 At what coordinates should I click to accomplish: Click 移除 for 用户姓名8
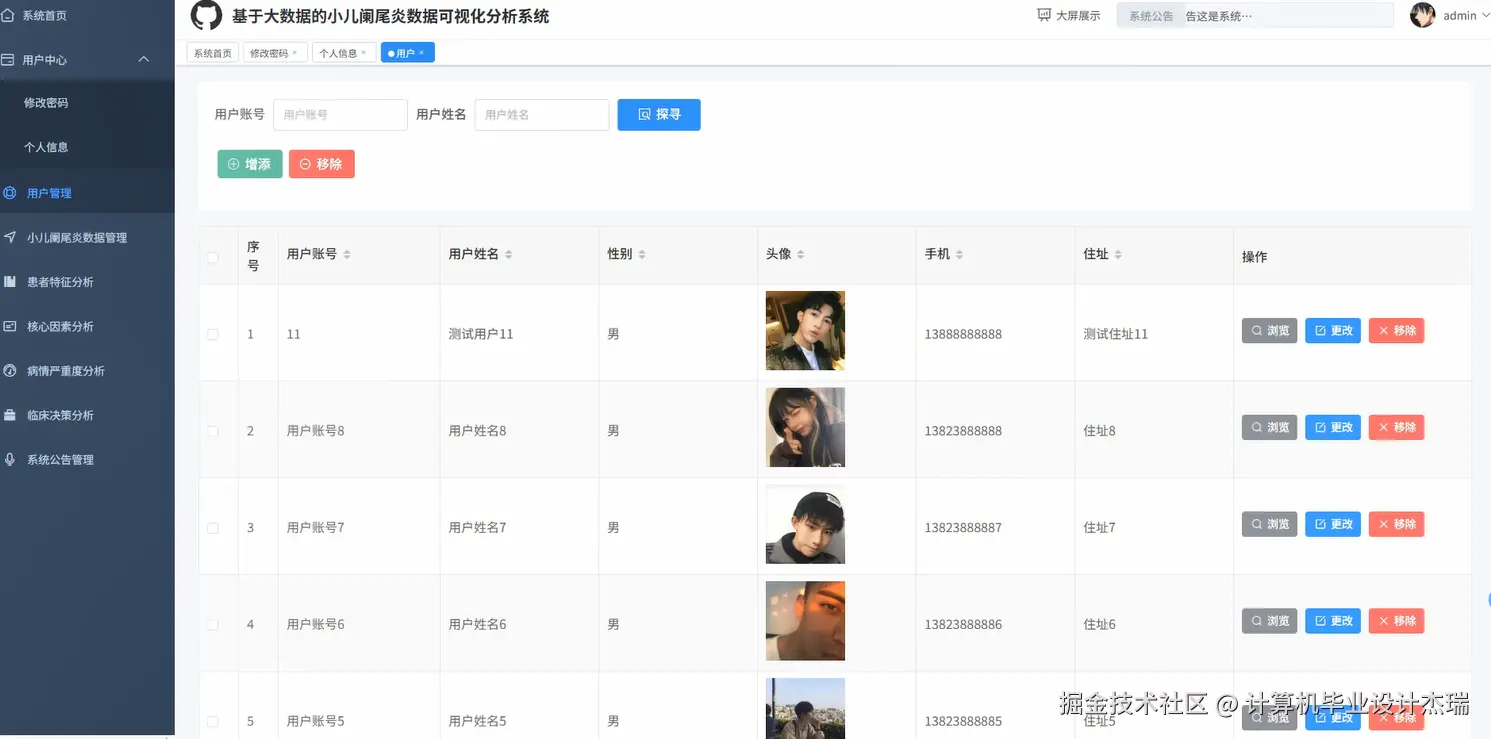click(1397, 427)
